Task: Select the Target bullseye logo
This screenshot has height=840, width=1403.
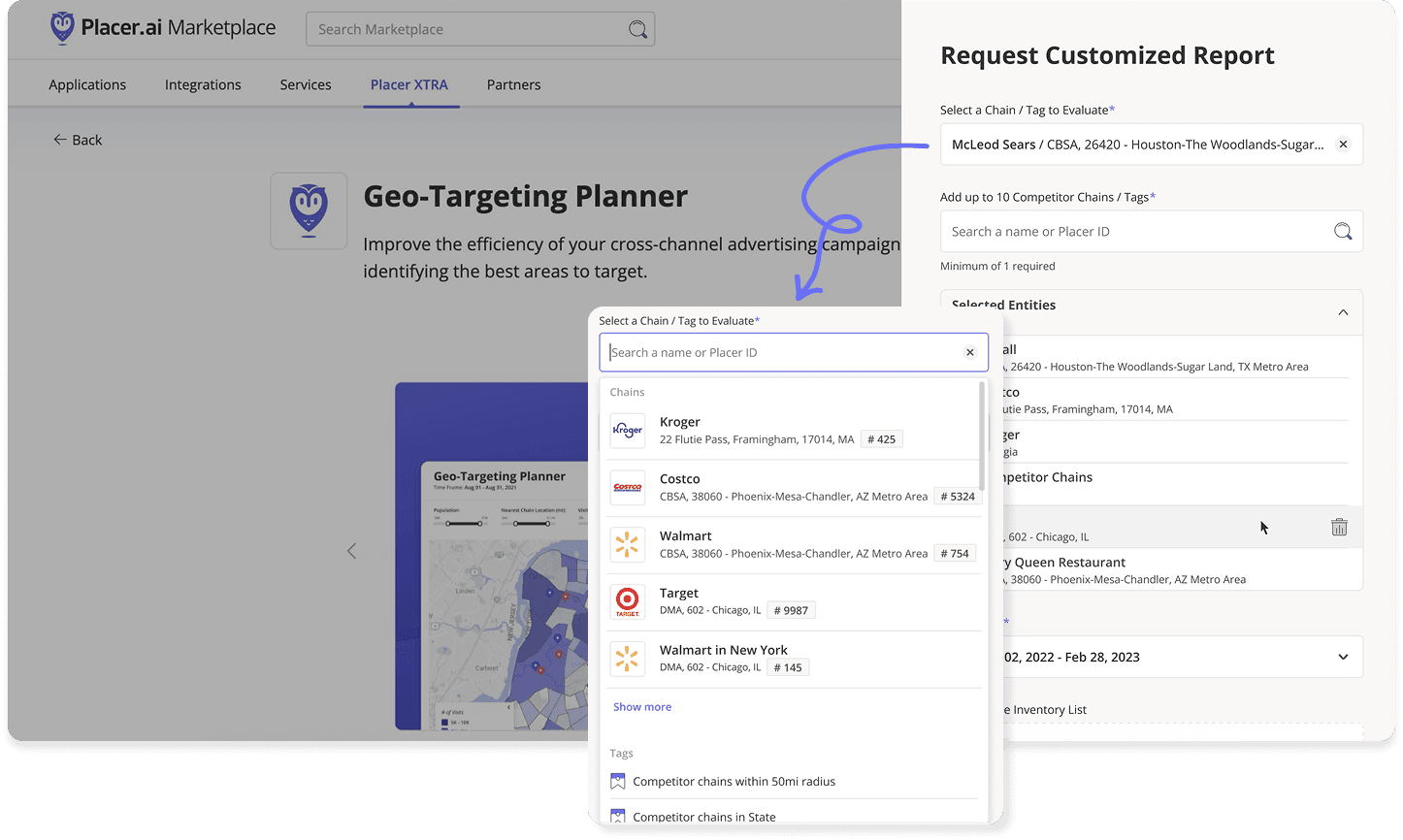Action: click(x=627, y=601)
